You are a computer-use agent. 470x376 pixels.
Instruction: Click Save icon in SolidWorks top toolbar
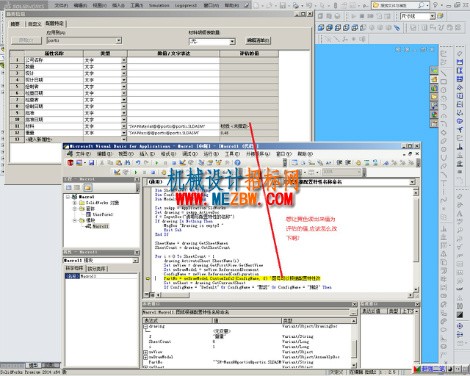tap(283, 5)
